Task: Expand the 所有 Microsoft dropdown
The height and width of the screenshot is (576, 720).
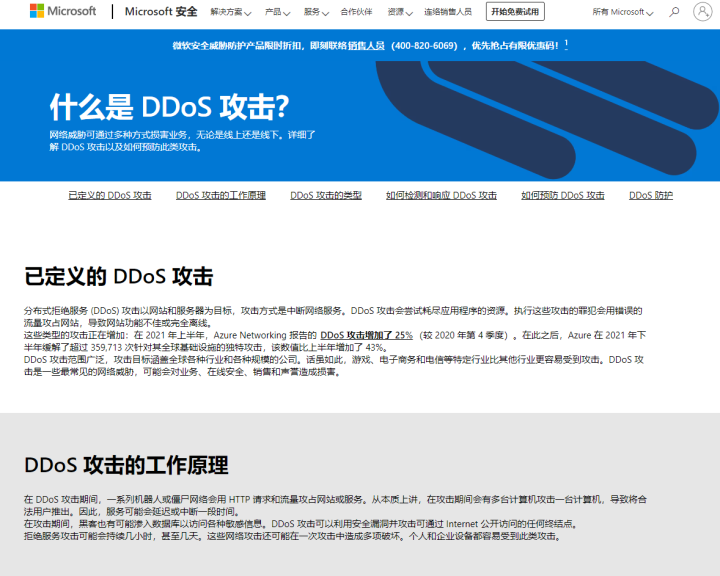Action: coord(623,12)
